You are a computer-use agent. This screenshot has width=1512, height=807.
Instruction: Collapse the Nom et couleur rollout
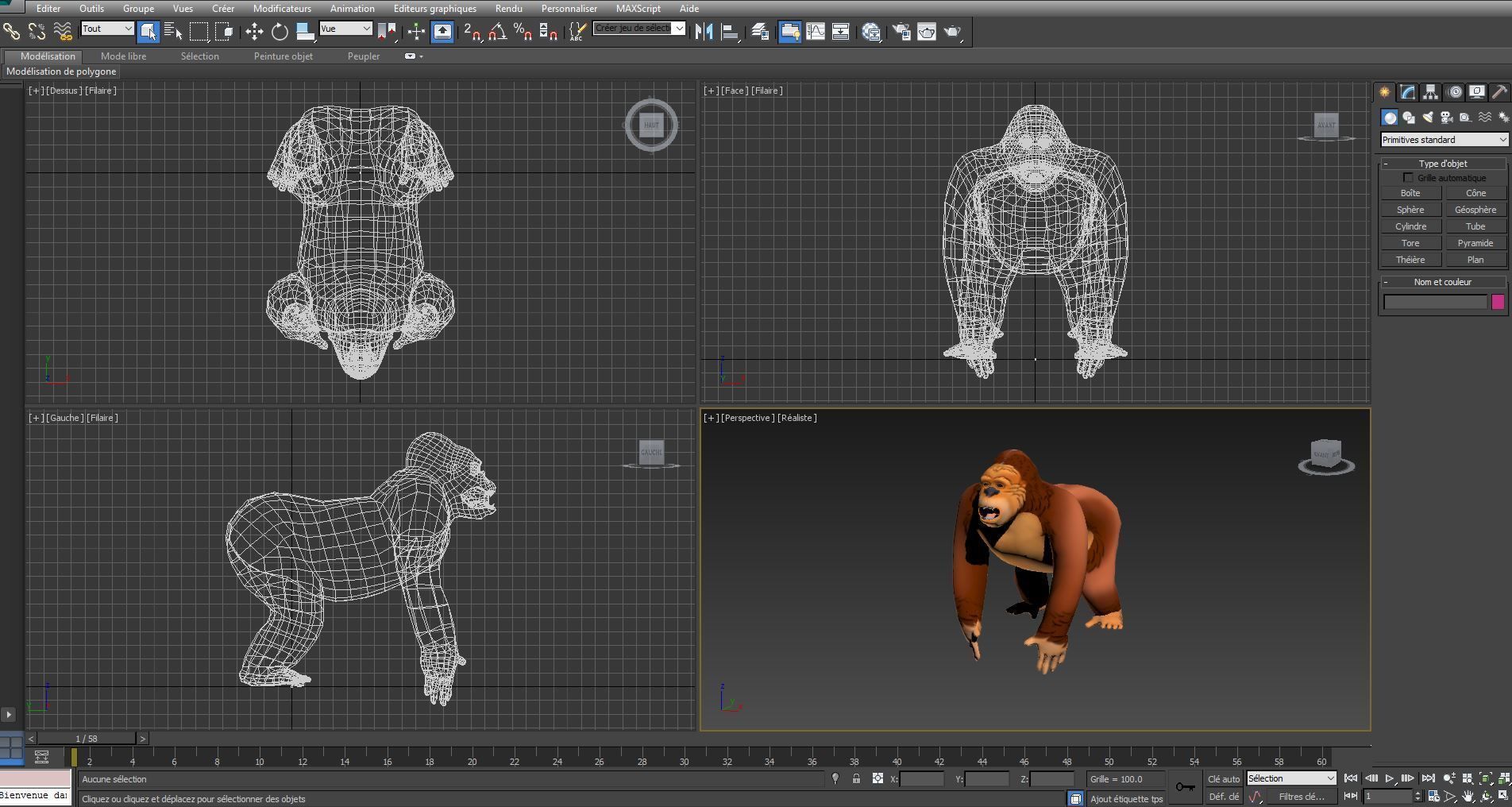point(1443,282)
